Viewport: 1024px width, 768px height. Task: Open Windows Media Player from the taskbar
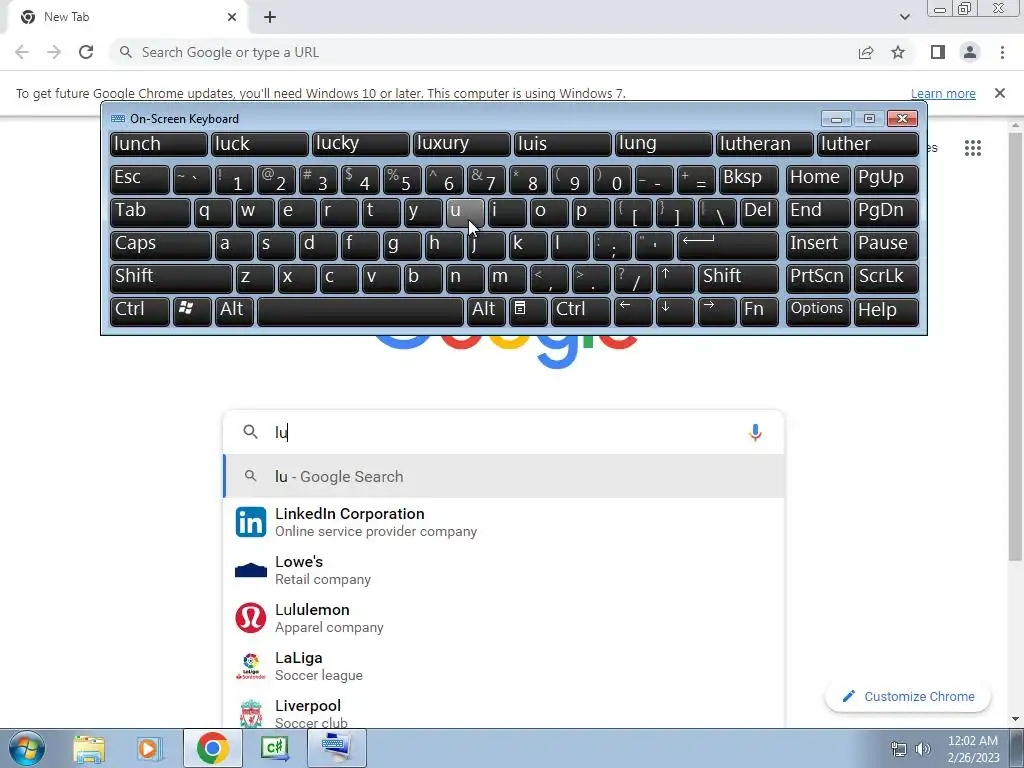click(150, 748)
